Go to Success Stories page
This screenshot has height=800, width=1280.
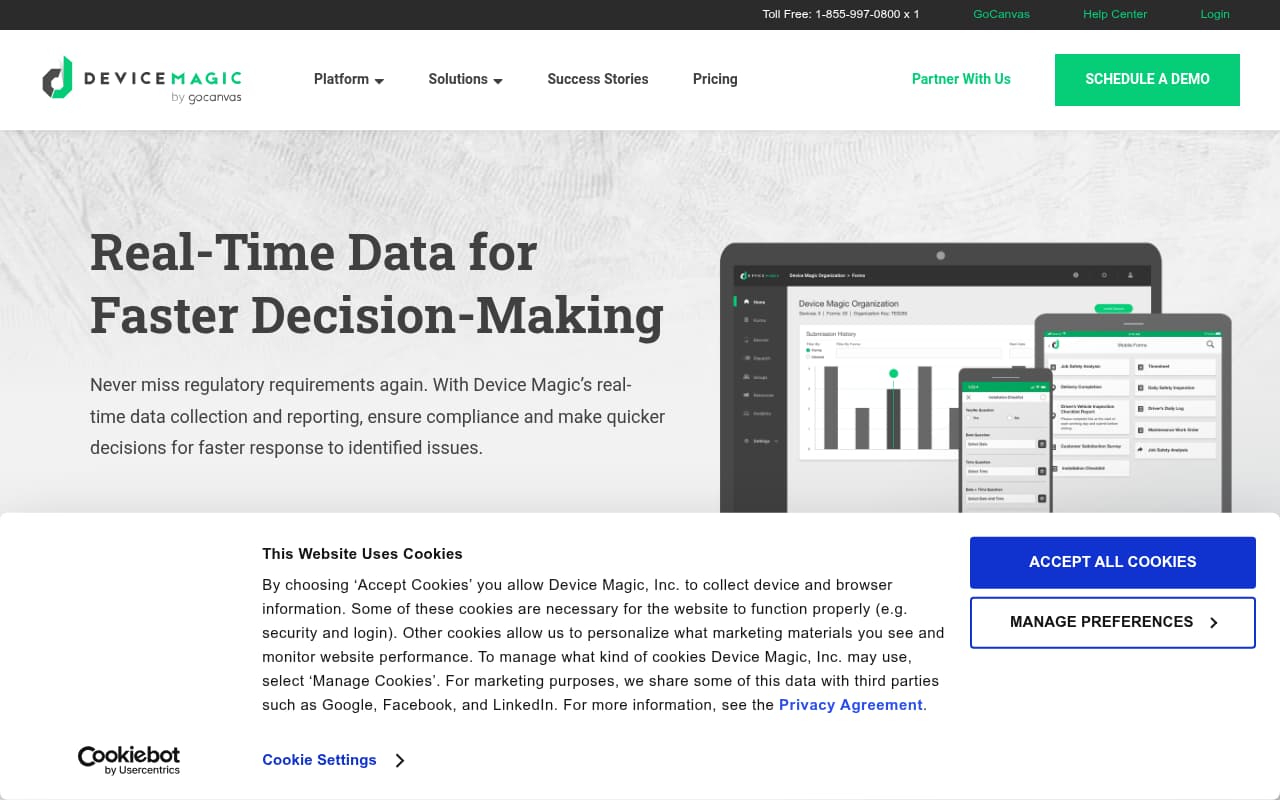[598, 79]
